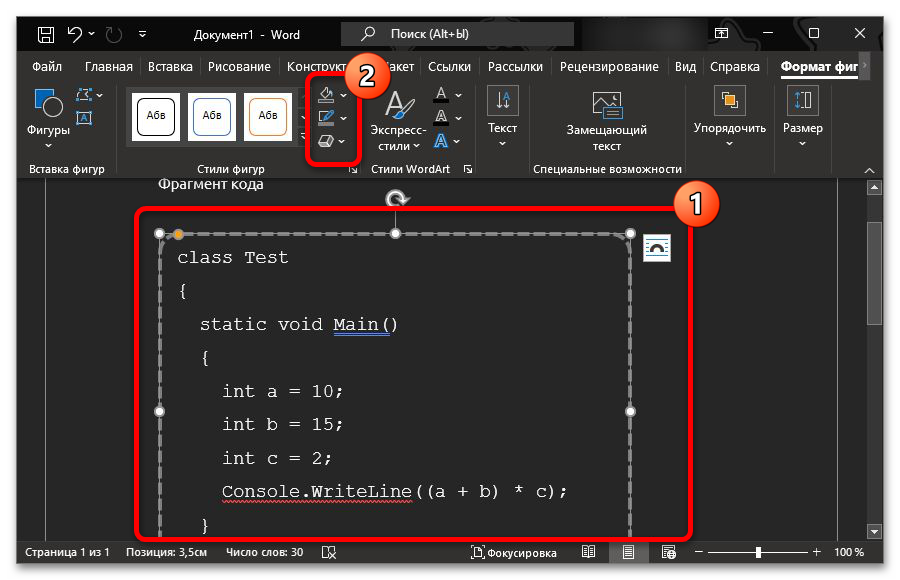Open the Стили WordArt dialog launcher

tap(468, 169)
